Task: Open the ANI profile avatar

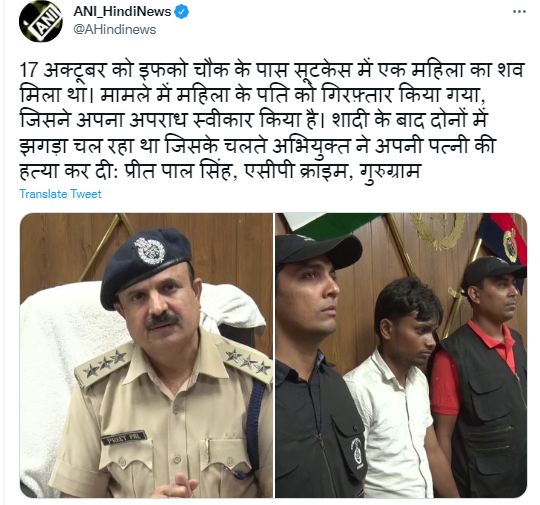Action: pyautogui.click(x=41, y=21)
